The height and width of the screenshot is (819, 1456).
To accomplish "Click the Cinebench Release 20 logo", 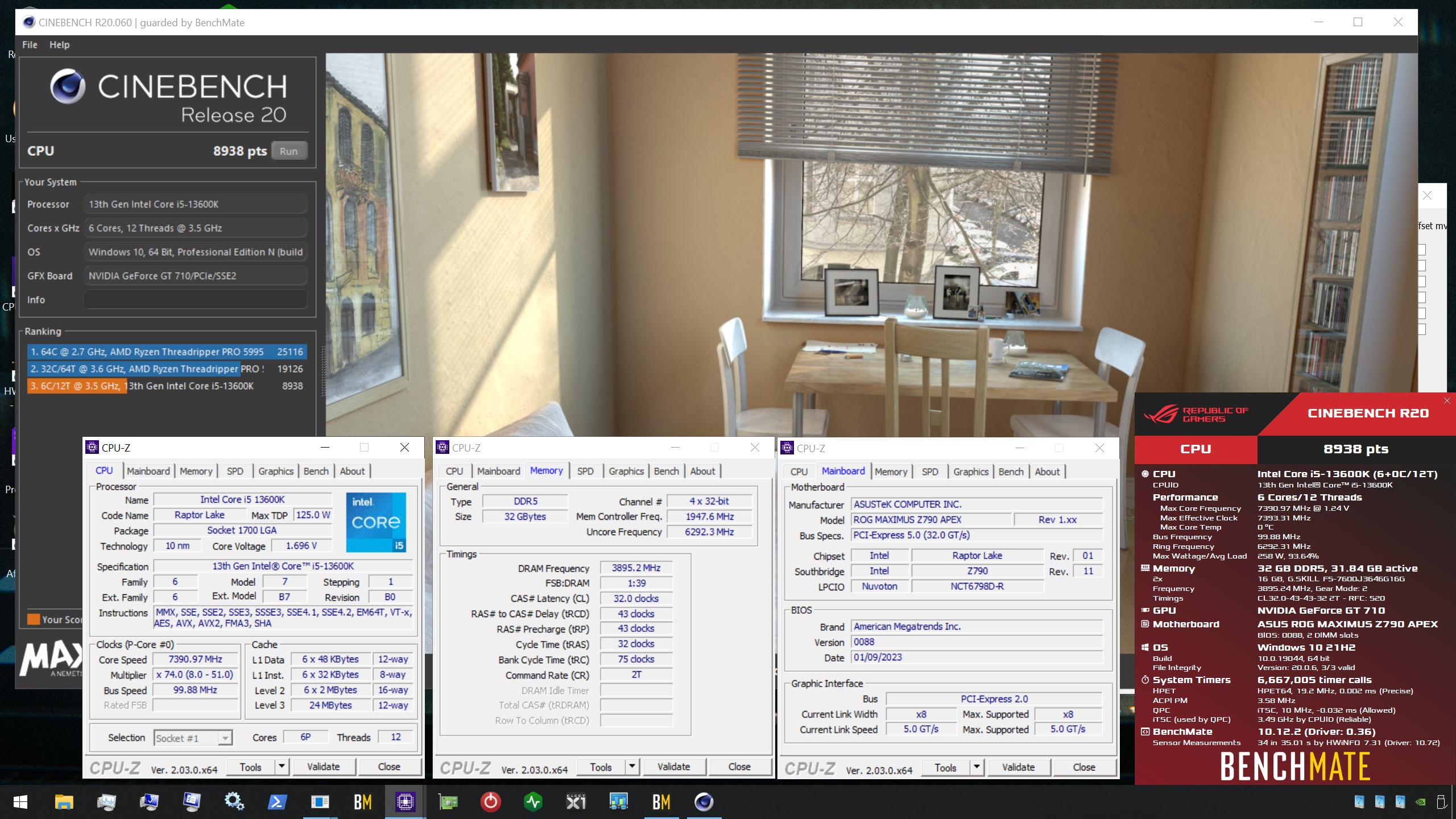I will 168,96.
